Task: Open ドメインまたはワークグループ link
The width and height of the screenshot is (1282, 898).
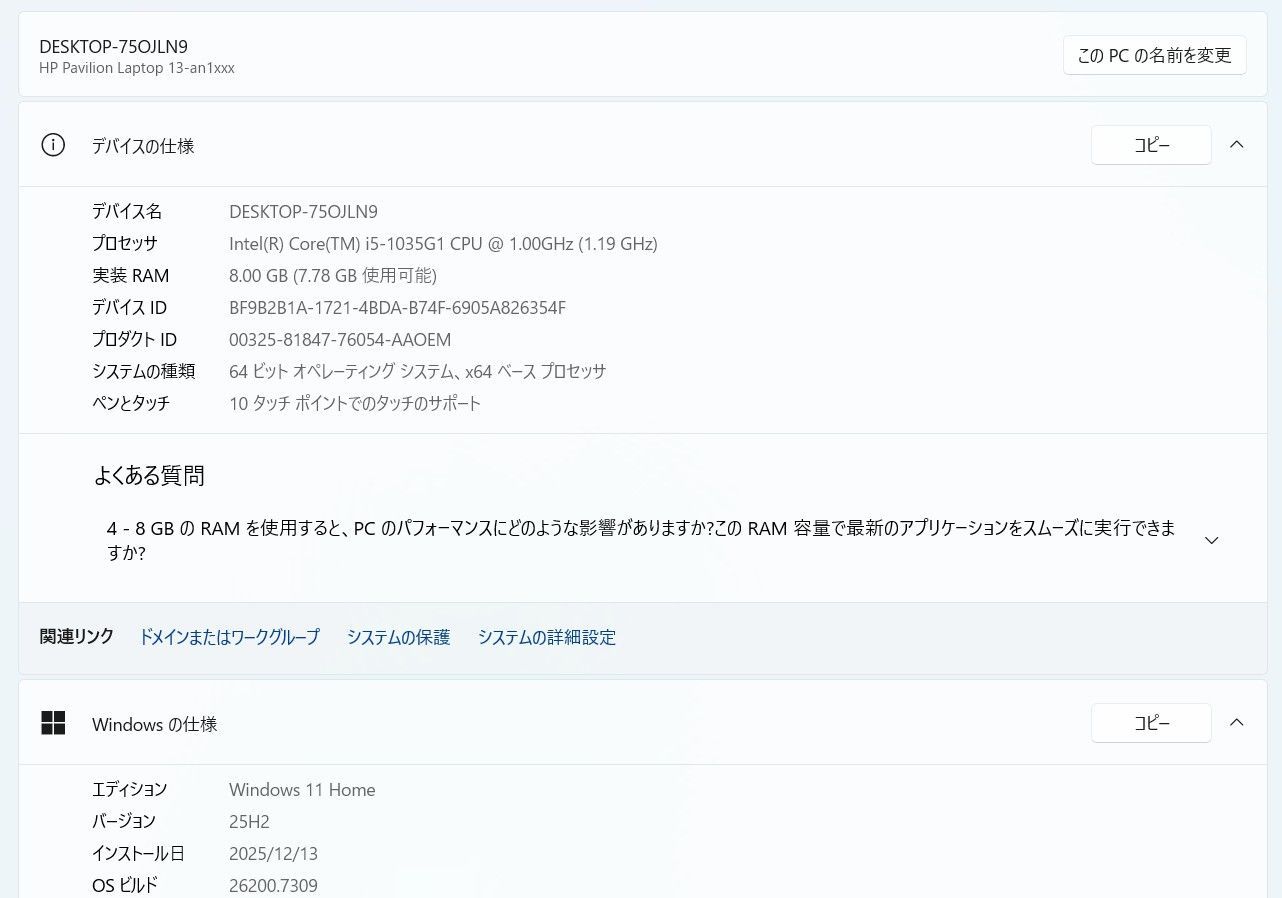Action: [x=229, y=637]
